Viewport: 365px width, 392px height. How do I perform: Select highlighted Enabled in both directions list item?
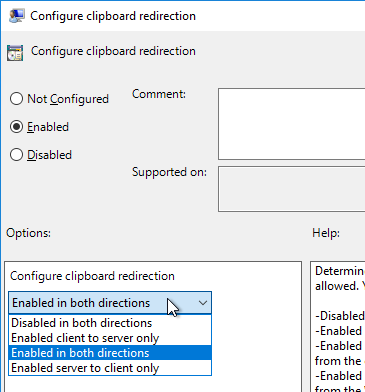point(110,353)
